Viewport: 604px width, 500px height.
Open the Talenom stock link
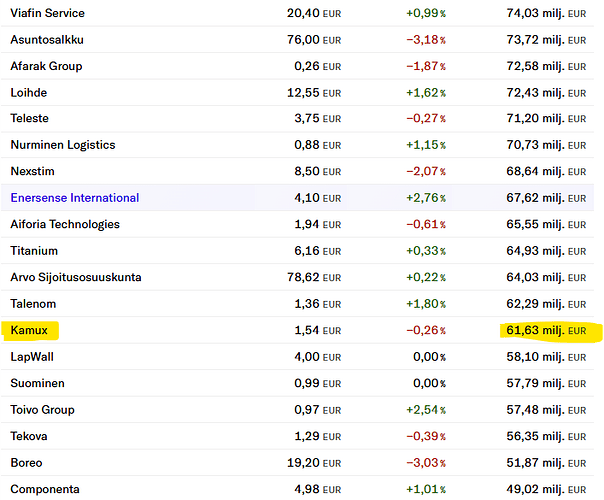tap(33, 304)
